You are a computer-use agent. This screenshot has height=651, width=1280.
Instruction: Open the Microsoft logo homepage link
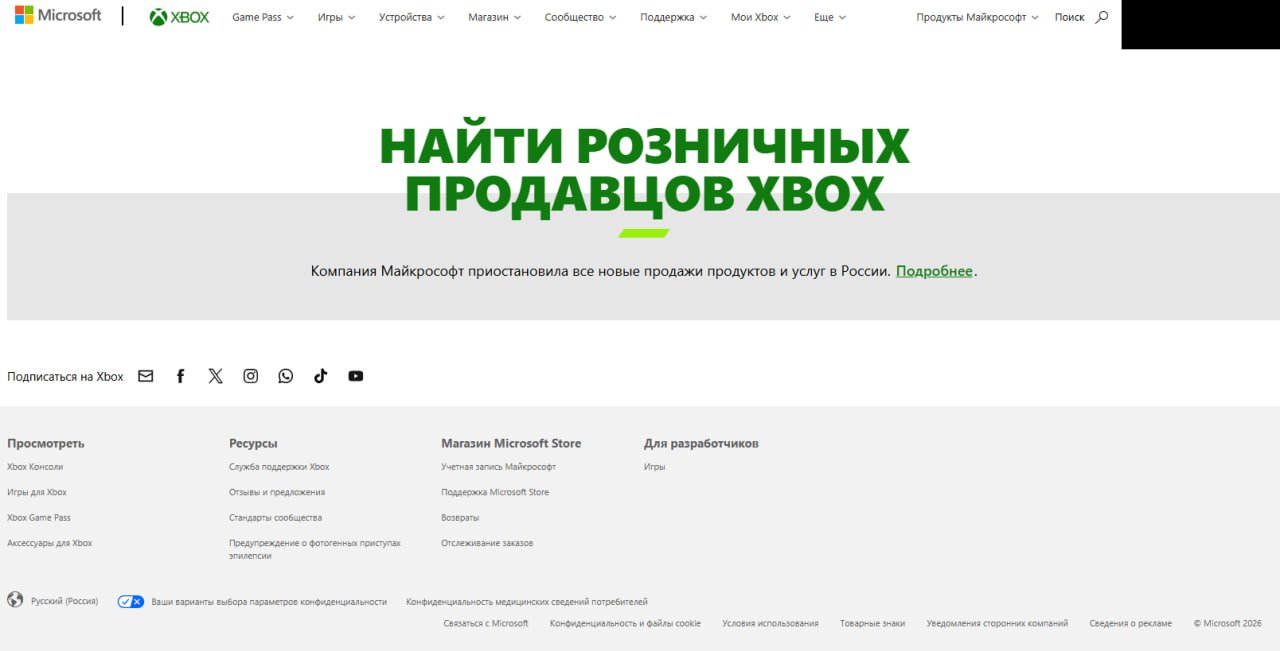58,16
